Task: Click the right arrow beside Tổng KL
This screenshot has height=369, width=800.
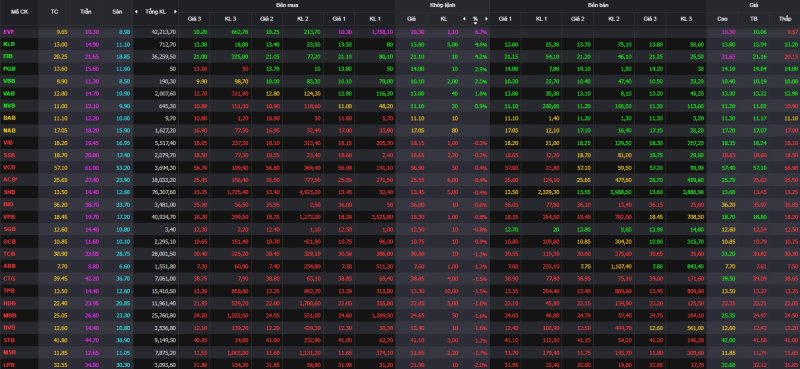Action: pyautogui.click(x=176, y=11)
